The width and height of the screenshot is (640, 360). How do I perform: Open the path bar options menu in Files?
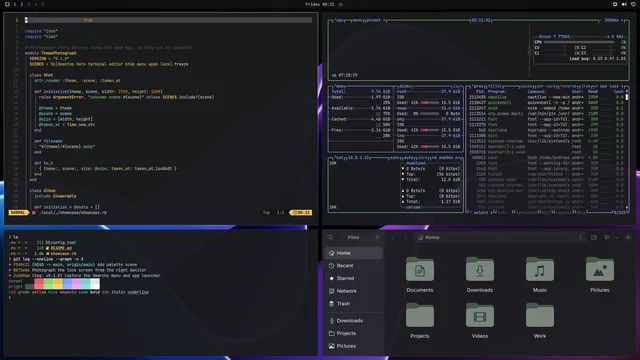click(x=580, y=237)
